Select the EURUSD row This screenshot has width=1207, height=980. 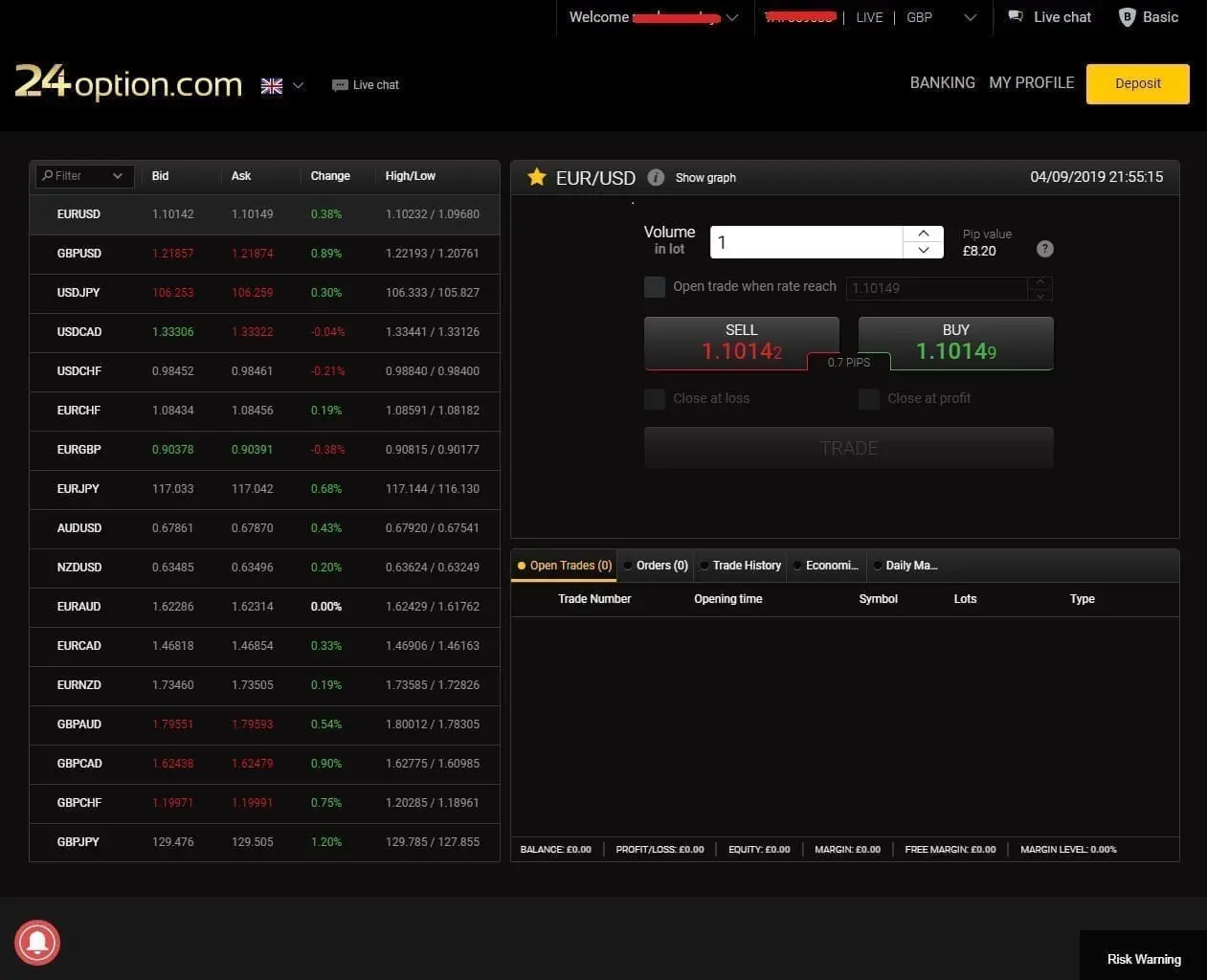[x=264, y=214]
